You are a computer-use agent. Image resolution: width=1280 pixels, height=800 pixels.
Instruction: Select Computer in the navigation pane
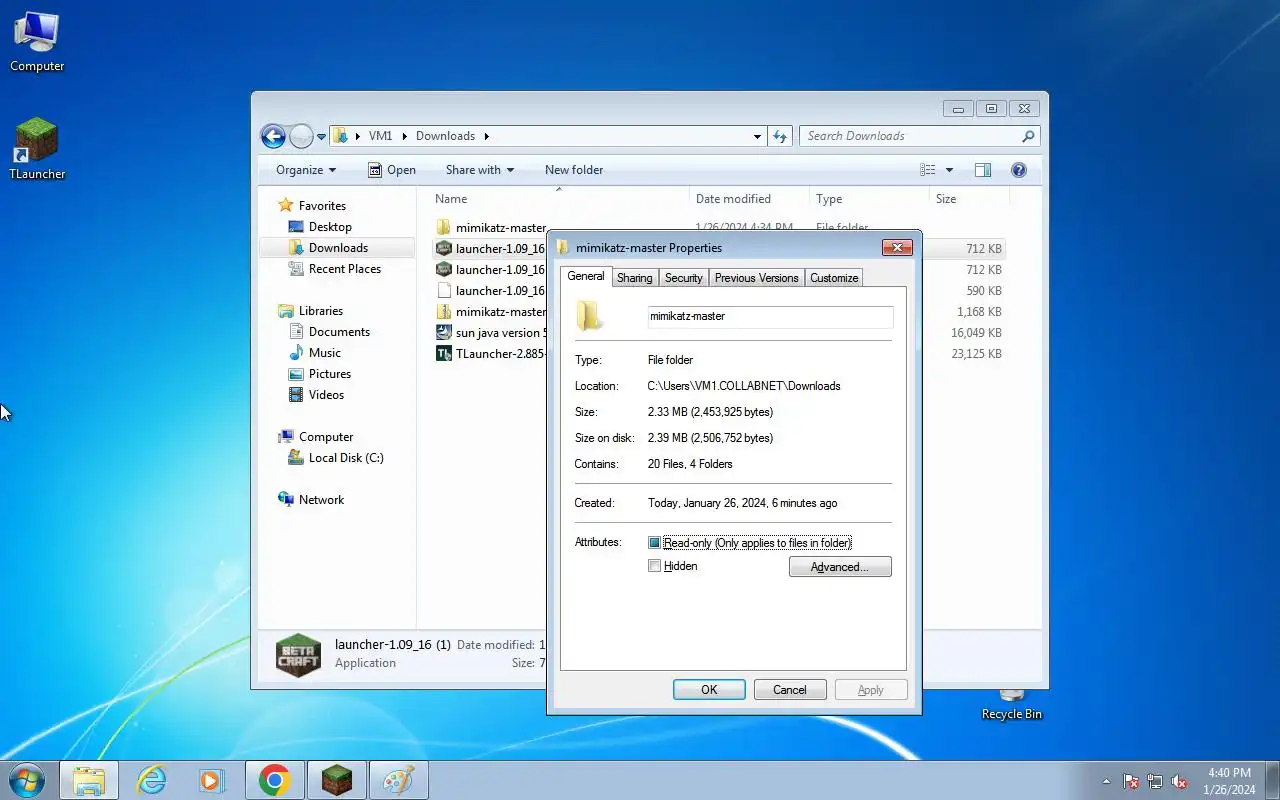tap(326, 437)
